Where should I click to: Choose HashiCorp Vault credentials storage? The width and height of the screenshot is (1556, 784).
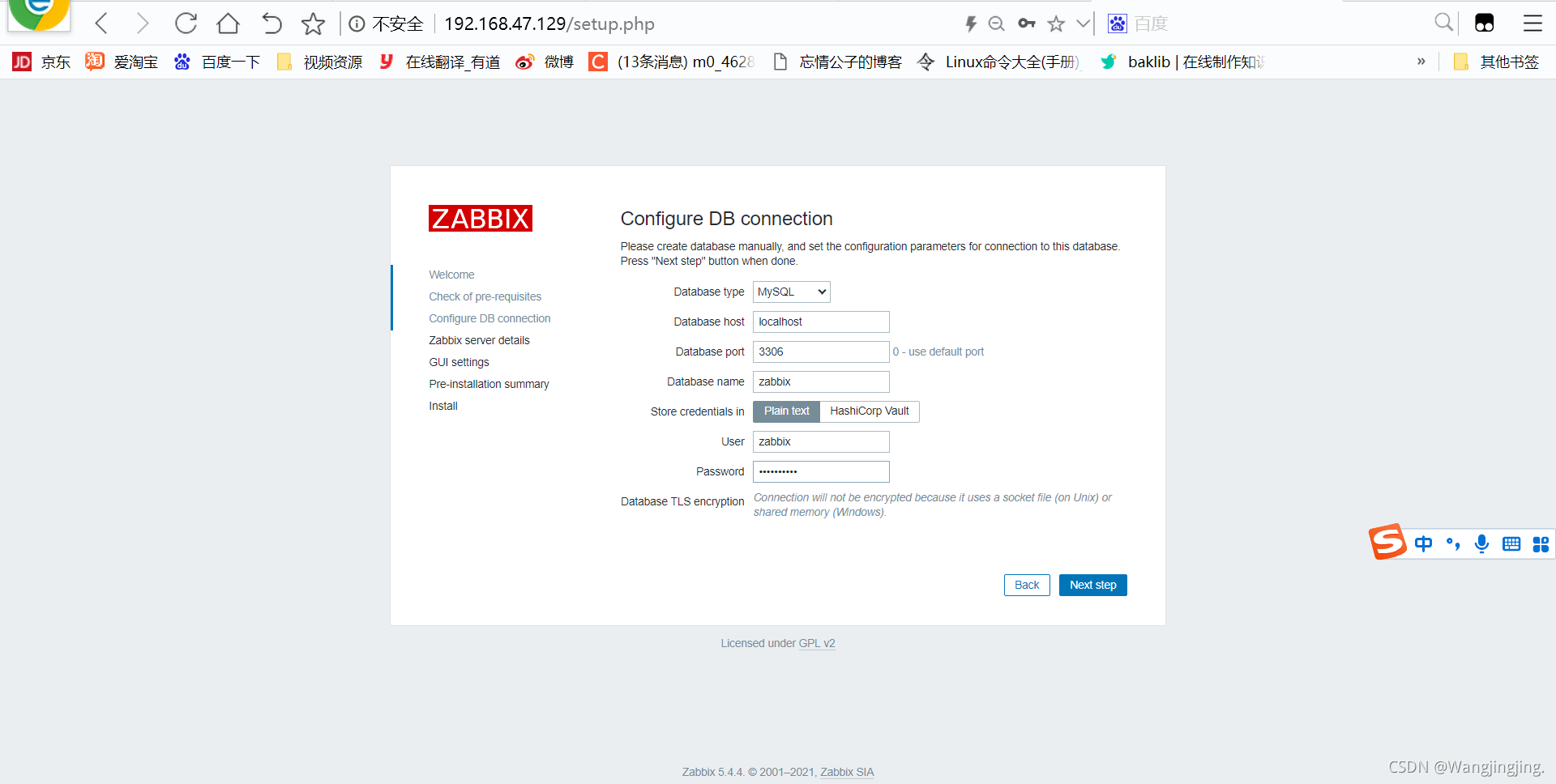point(870,411)
